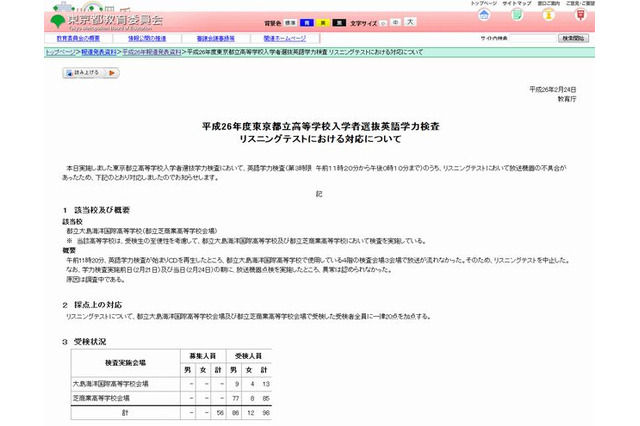Click the page title line 平成26年度東京都立高等学校入学者選抜英語学力検査

click(320, 126)
